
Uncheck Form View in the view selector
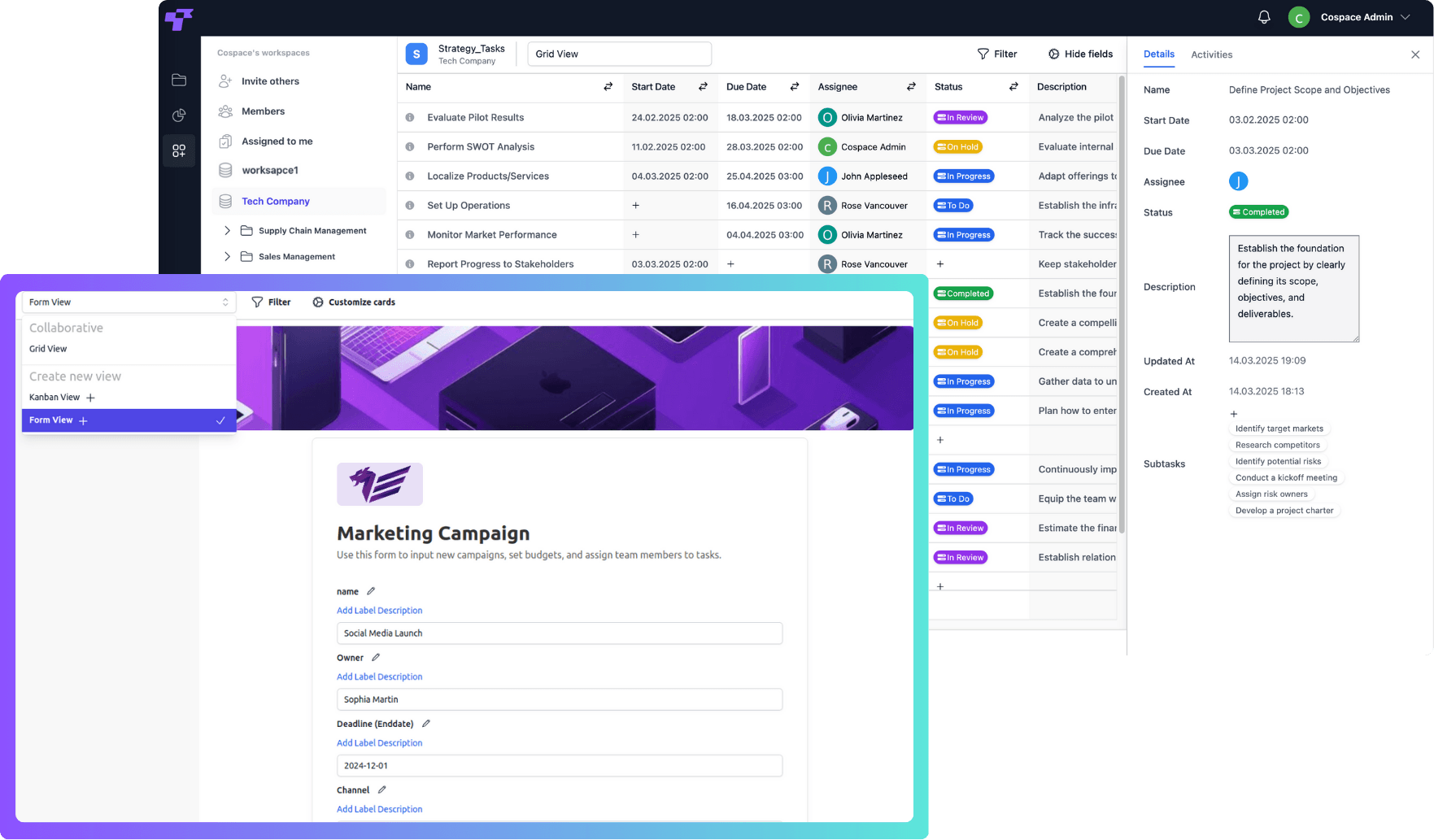pos(220,420)
